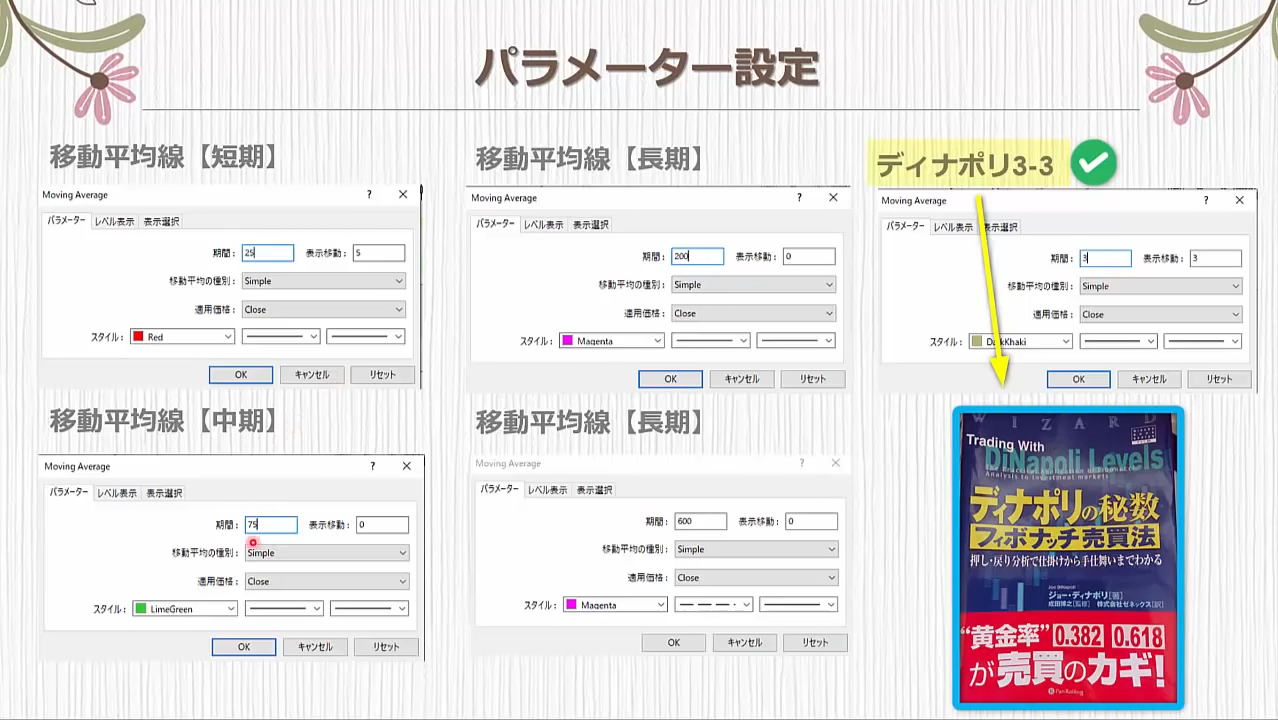Click リセット in the LimeGreen dialog
The height and width of the screenshot is (720, 1278).
pos(386,647)
